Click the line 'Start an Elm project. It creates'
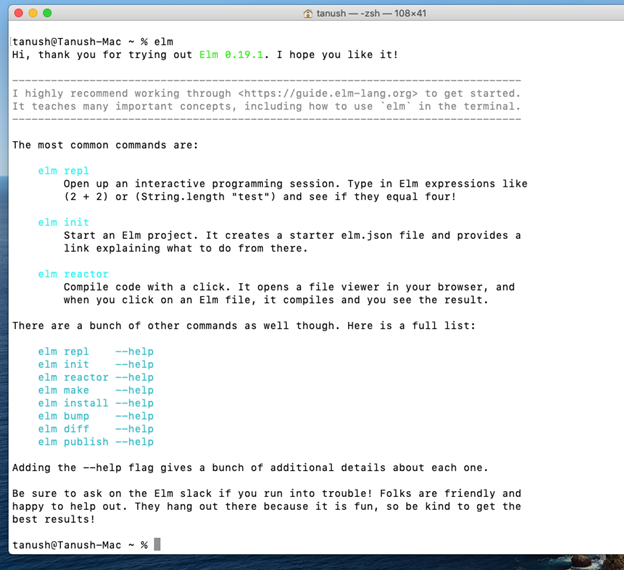 pos(292,235)
